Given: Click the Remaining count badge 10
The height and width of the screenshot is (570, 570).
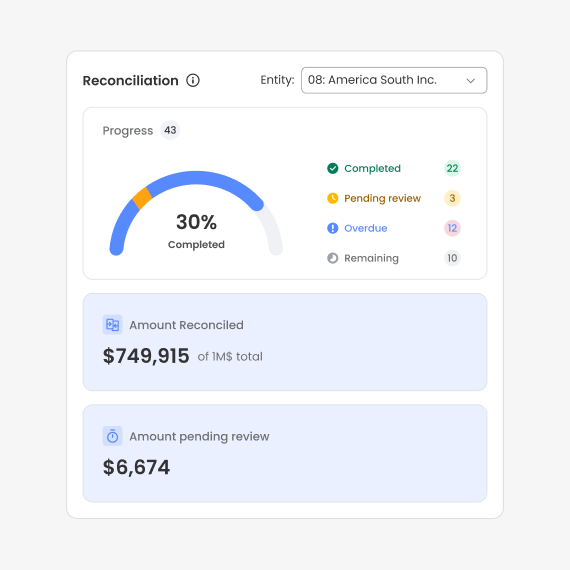Looking at the screenshot, I should tap(452, 258).
